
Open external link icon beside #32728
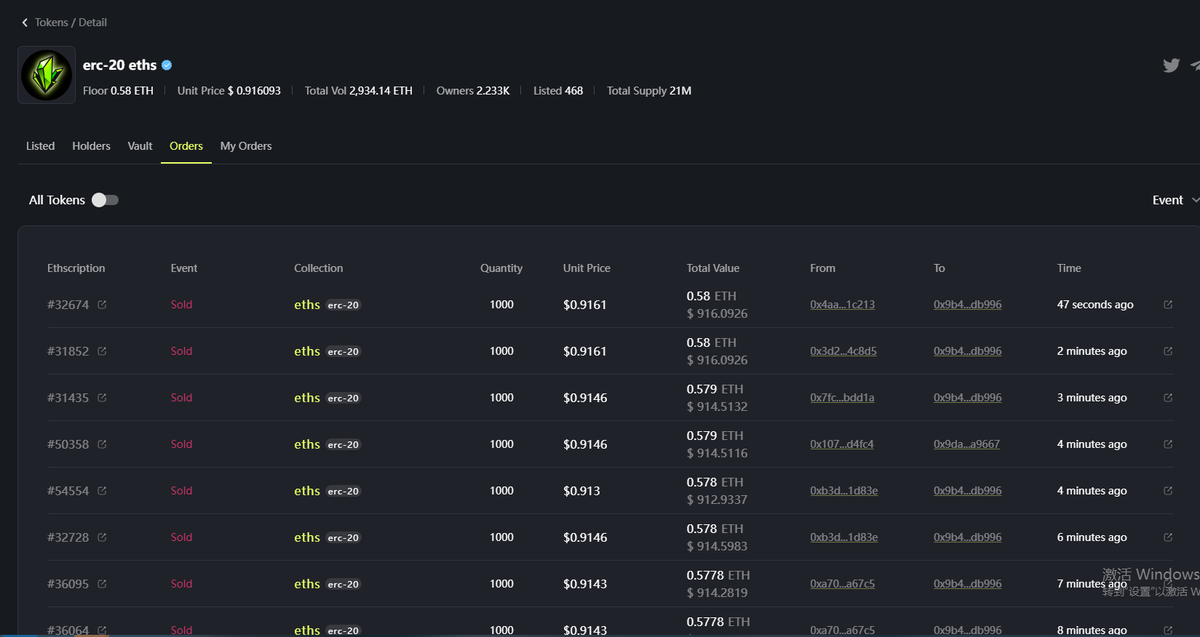102,537
